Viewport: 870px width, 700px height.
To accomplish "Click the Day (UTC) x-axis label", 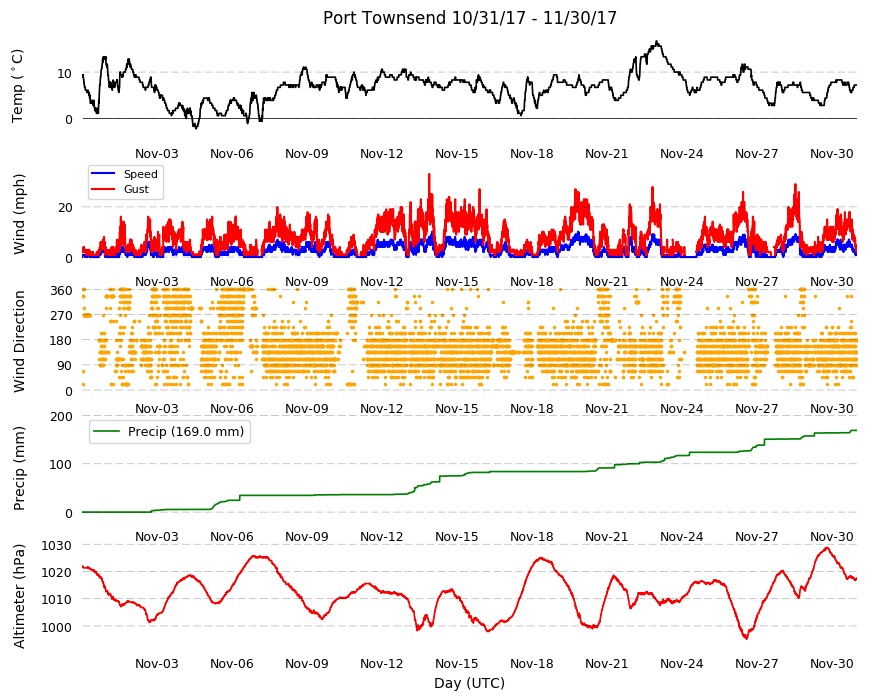I will click(x=469, y=683).
